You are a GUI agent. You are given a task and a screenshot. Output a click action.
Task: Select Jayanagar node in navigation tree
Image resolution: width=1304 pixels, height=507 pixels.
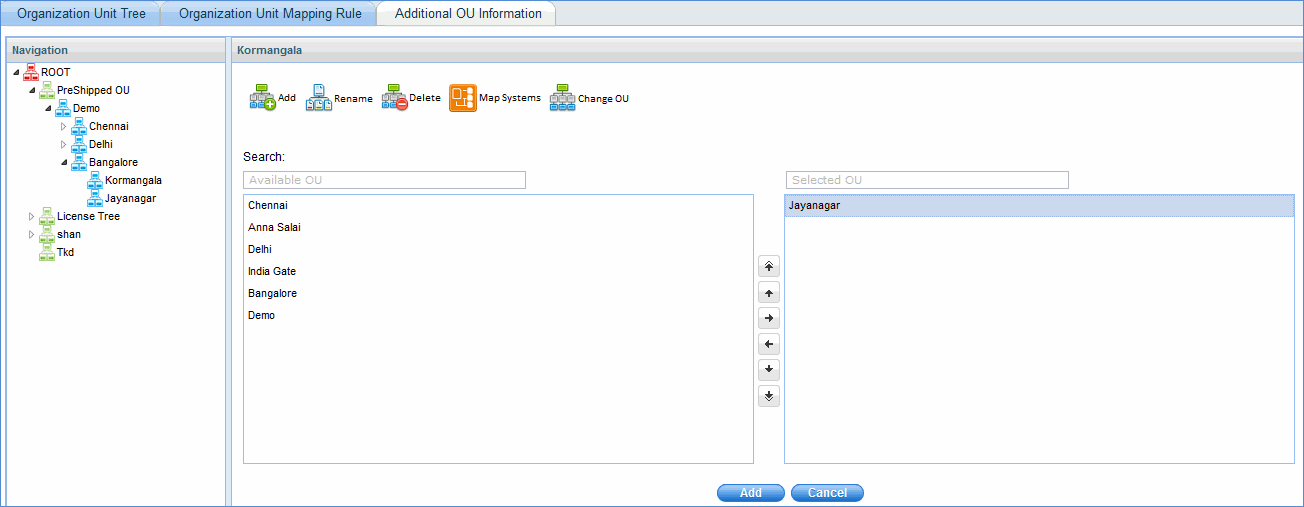pos(130,199)
